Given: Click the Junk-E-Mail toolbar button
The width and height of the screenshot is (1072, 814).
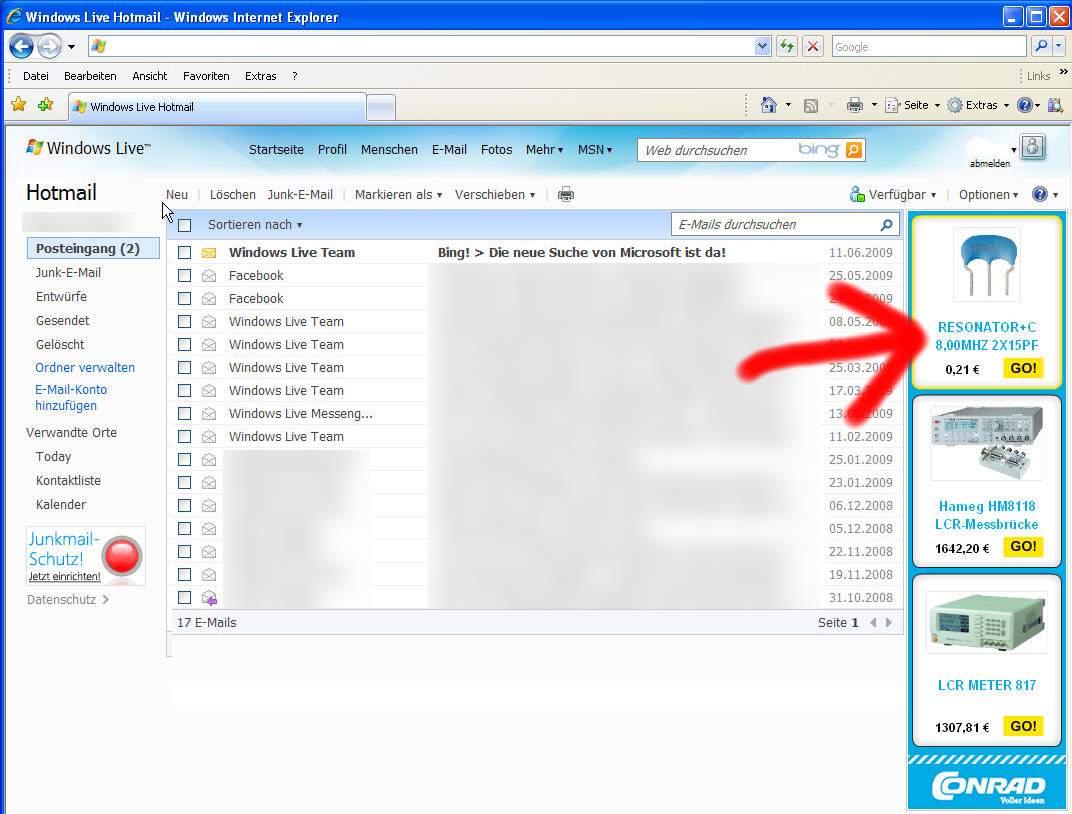Looking at the screenshot, I should [300, 195].
